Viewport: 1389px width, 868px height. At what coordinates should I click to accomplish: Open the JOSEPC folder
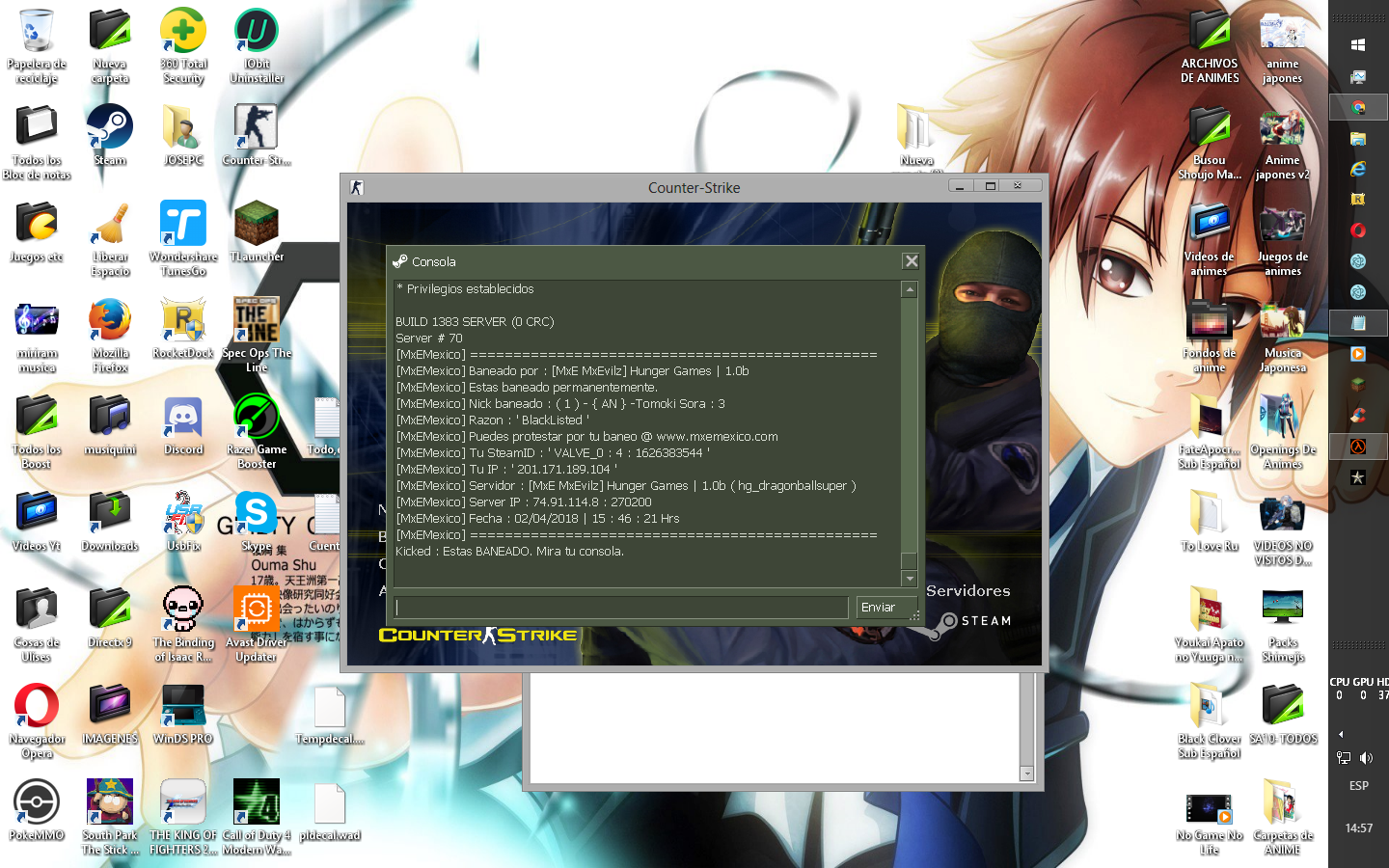click(183, 135)
